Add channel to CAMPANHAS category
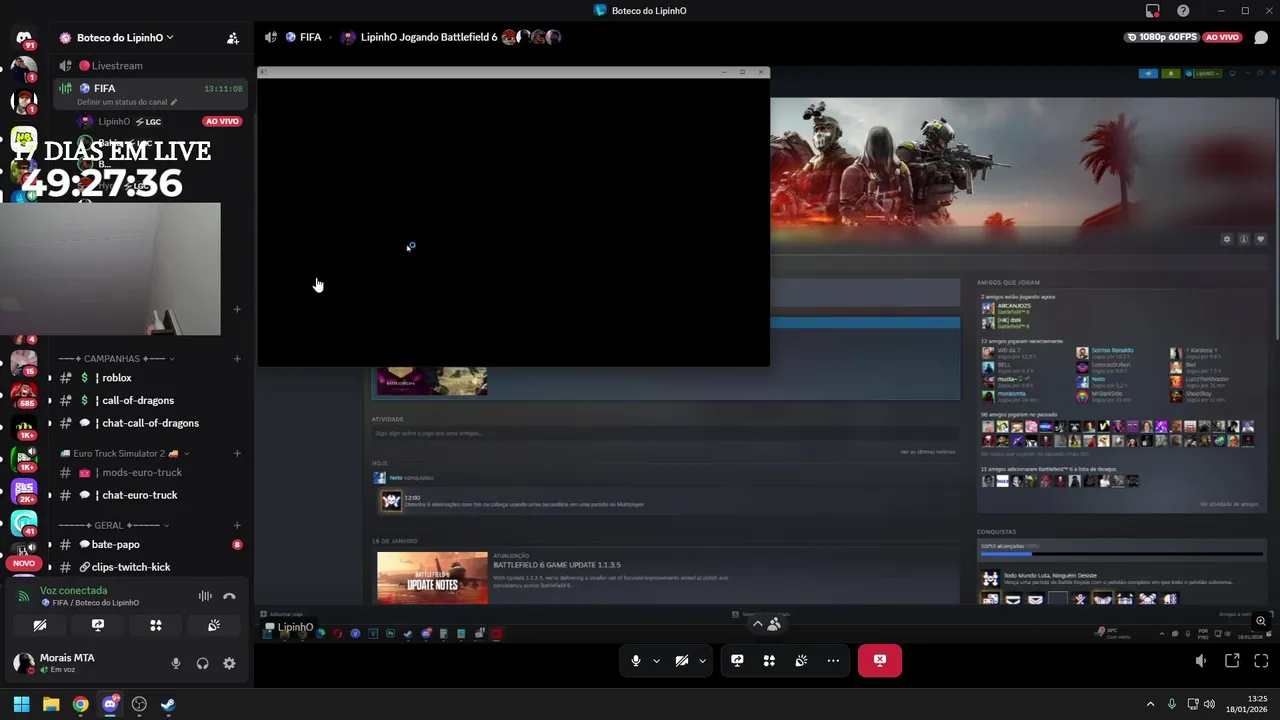This screenshot has height=720, width=1280. coord(237,359)
